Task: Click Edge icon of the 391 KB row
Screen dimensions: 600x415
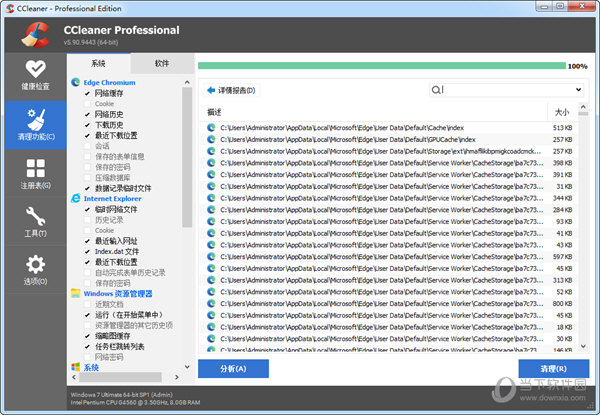Action: (211, 174)
